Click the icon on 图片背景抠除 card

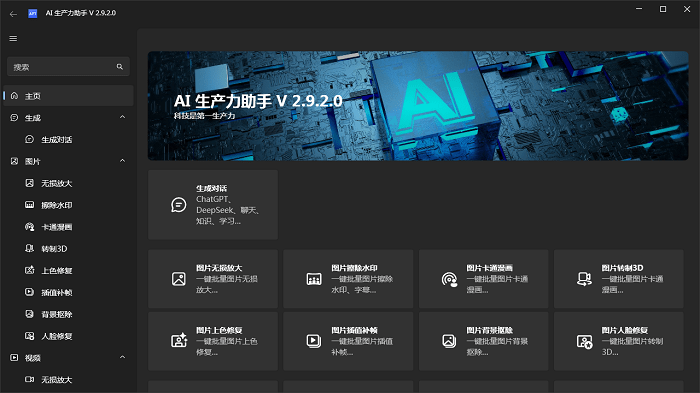pos(449,341)
